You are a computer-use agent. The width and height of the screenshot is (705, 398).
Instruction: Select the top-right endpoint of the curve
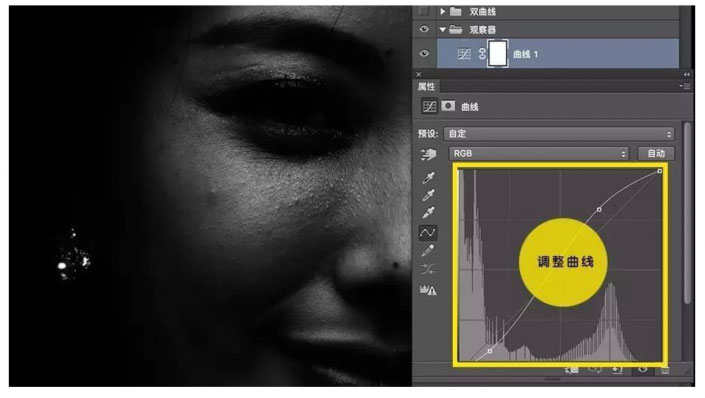(660, 171)
